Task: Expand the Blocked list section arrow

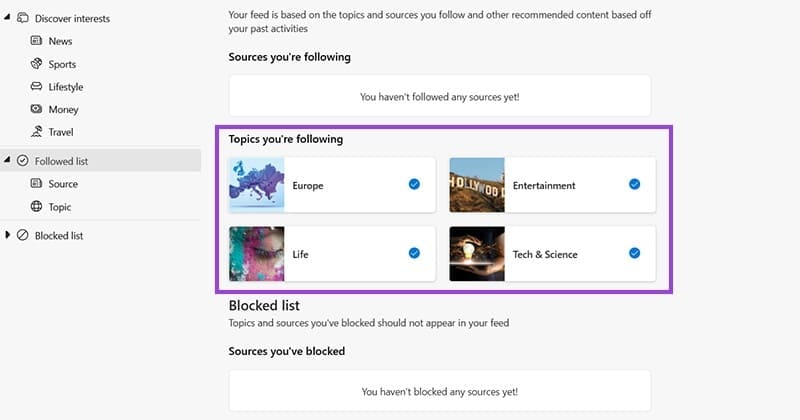Action: [x=8, y=235]
